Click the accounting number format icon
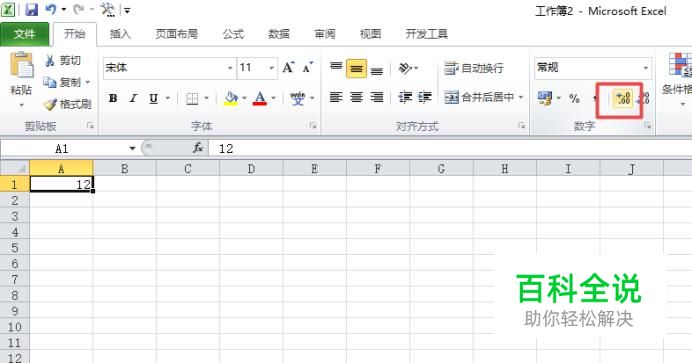Screen dimensions: 692x363 point(545,98)
